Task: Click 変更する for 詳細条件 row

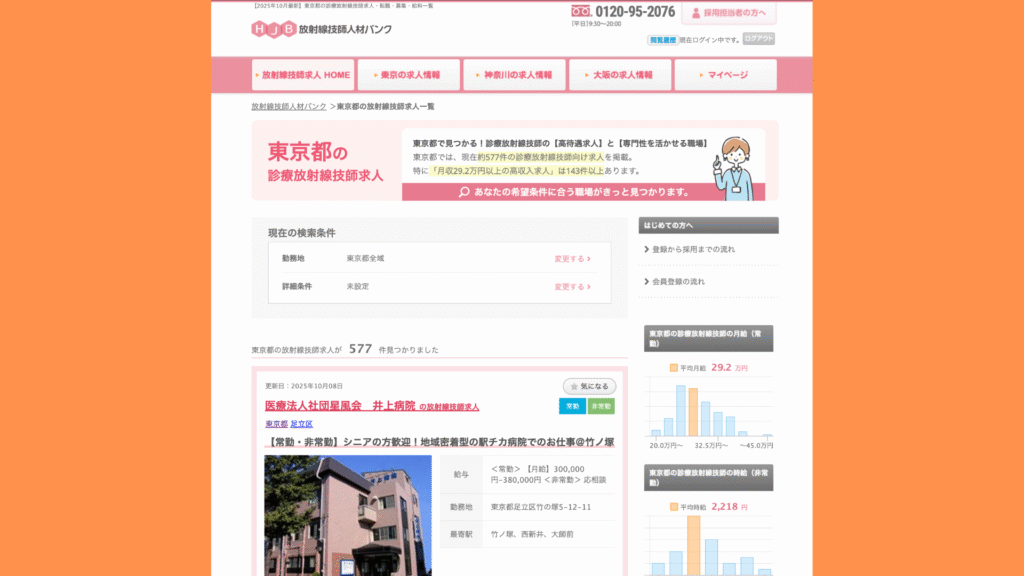Action: pyautogui.click(x=572, y=287)
